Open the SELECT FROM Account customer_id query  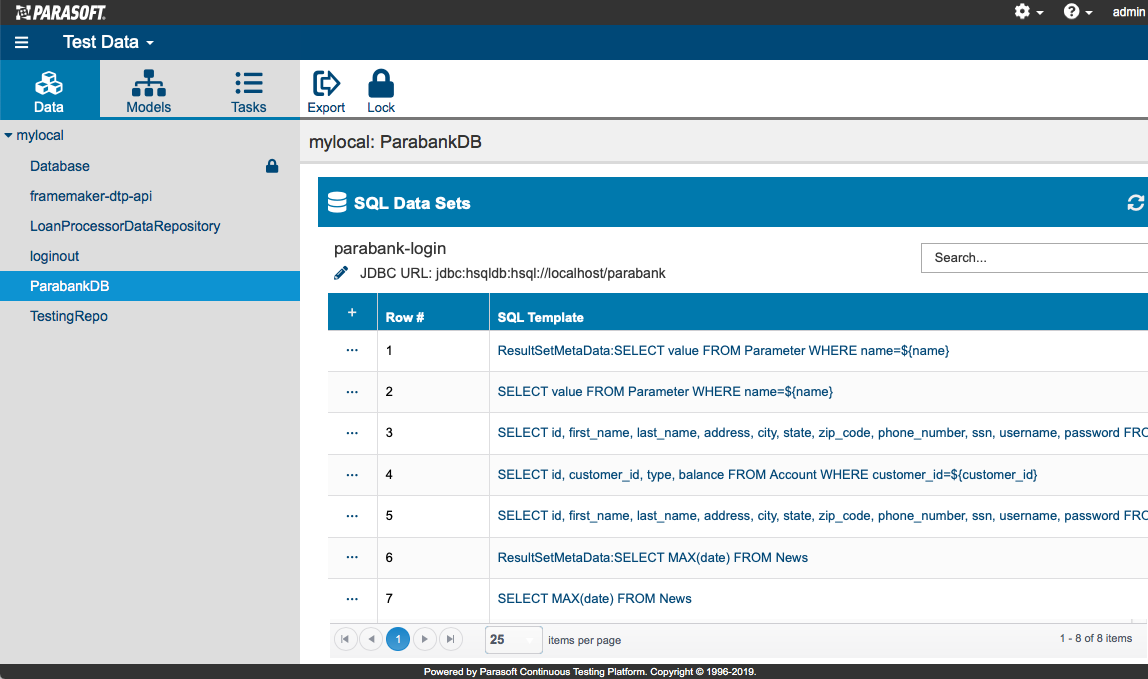[x=767, y=475]
